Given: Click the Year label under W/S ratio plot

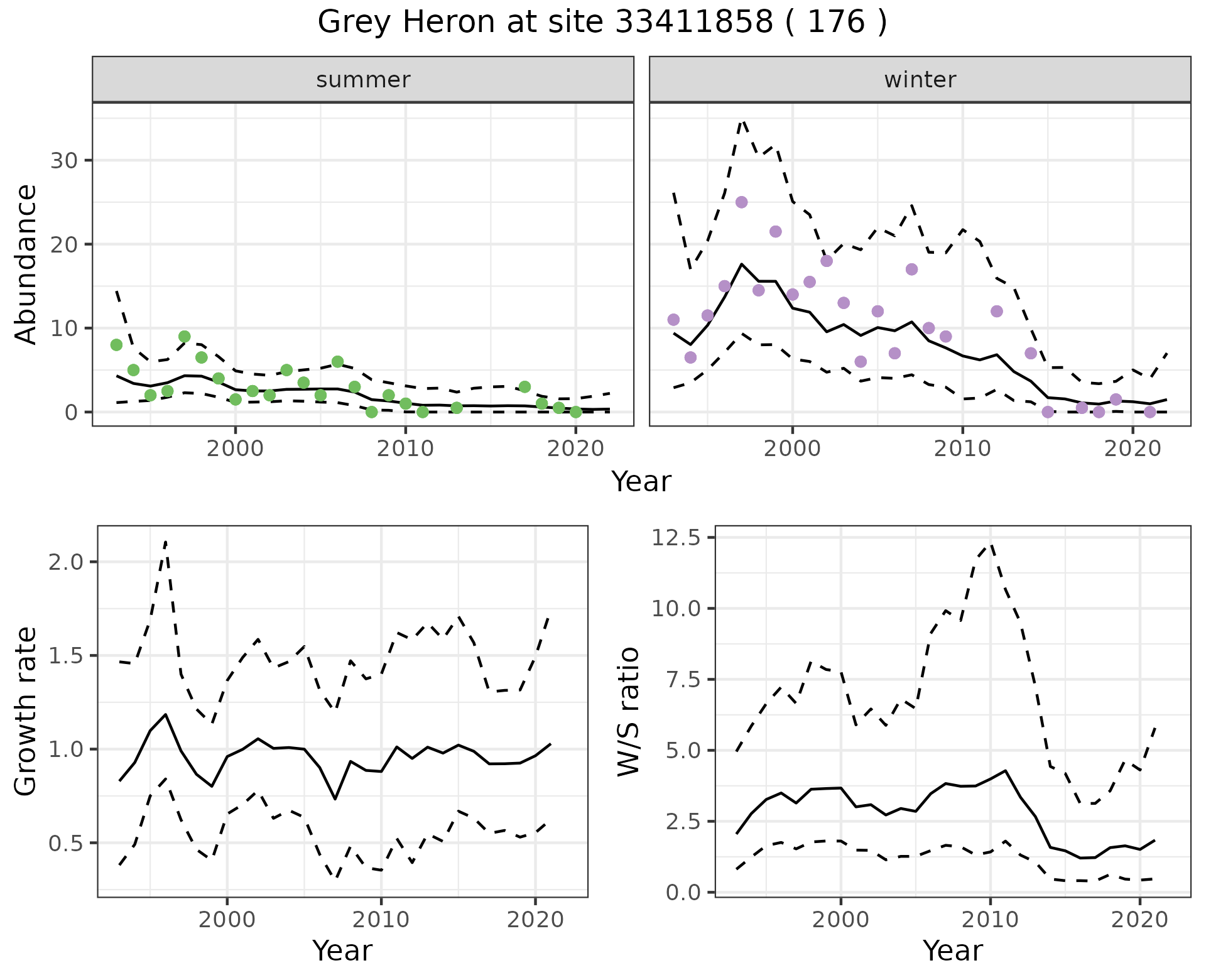Looking at the screenshot, I should pos(952,950).
